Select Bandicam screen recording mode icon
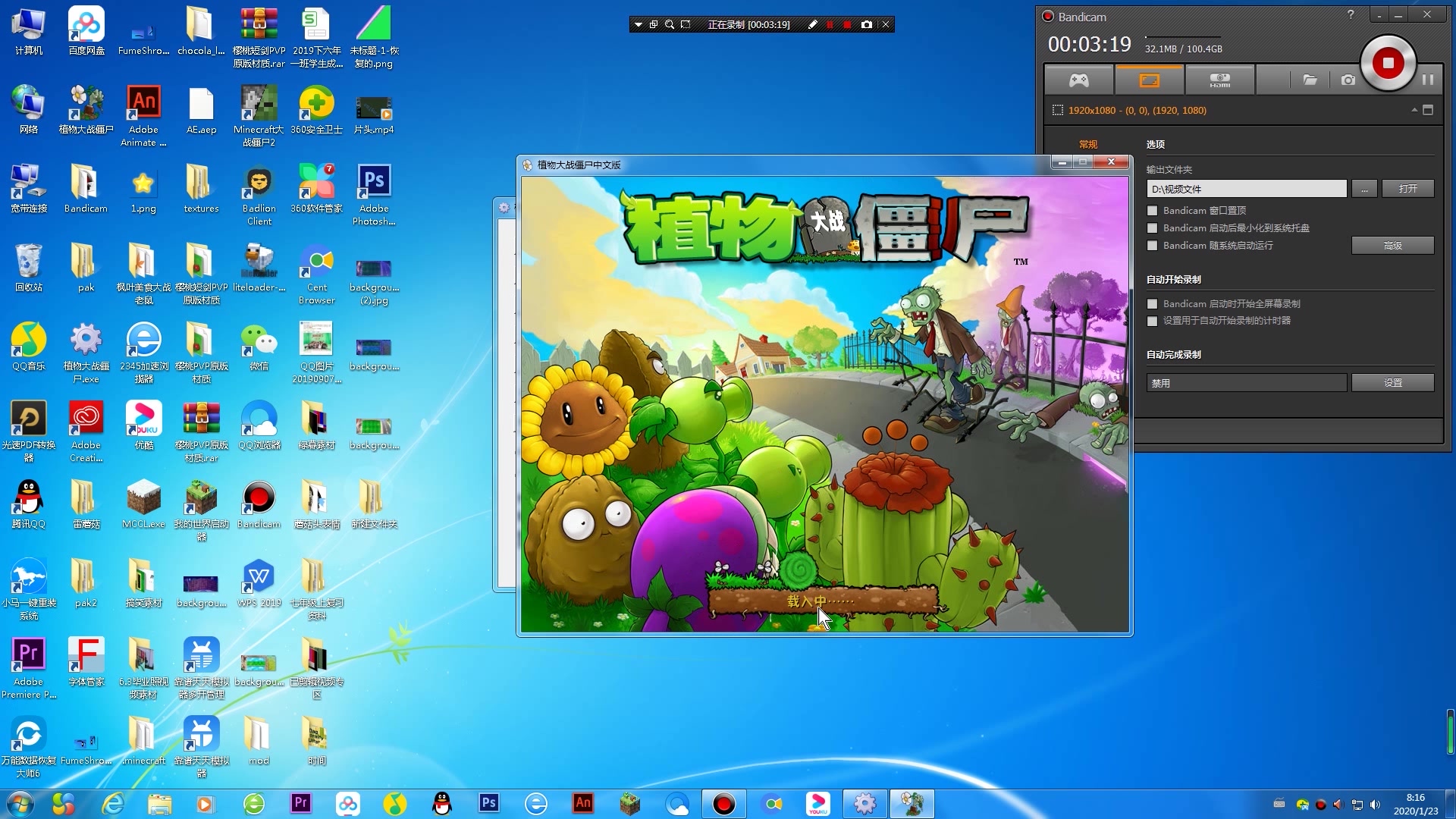 coord(1148,79)
